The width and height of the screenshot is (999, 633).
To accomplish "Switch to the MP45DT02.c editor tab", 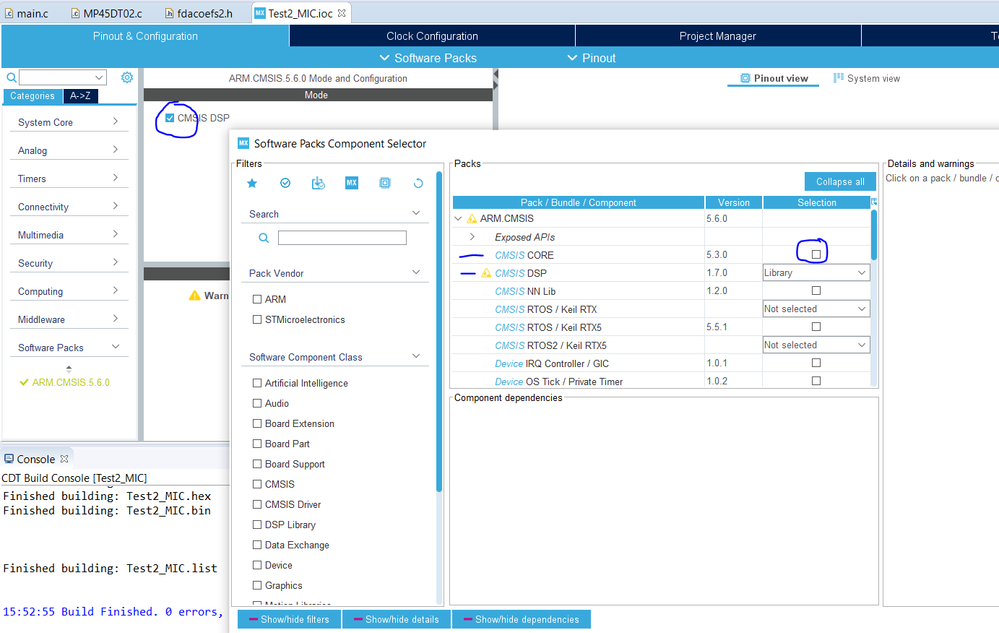I will 106,13.
